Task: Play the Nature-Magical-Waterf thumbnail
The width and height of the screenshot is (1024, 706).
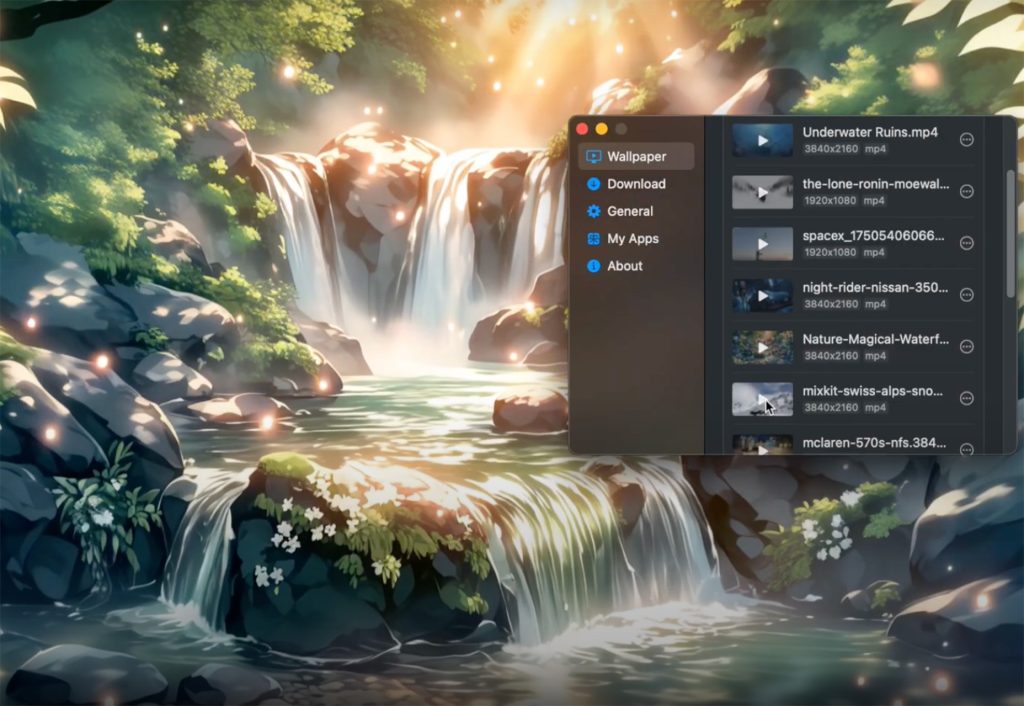Action: point(762,347)
